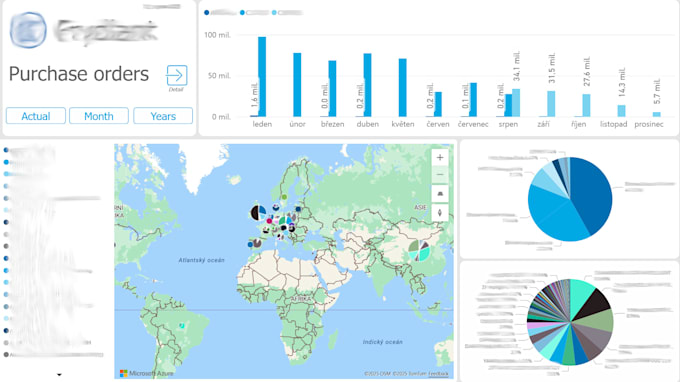Select the duben bar in chart
The height and width of the screenshot is (382, 680).
coord(367,85)
